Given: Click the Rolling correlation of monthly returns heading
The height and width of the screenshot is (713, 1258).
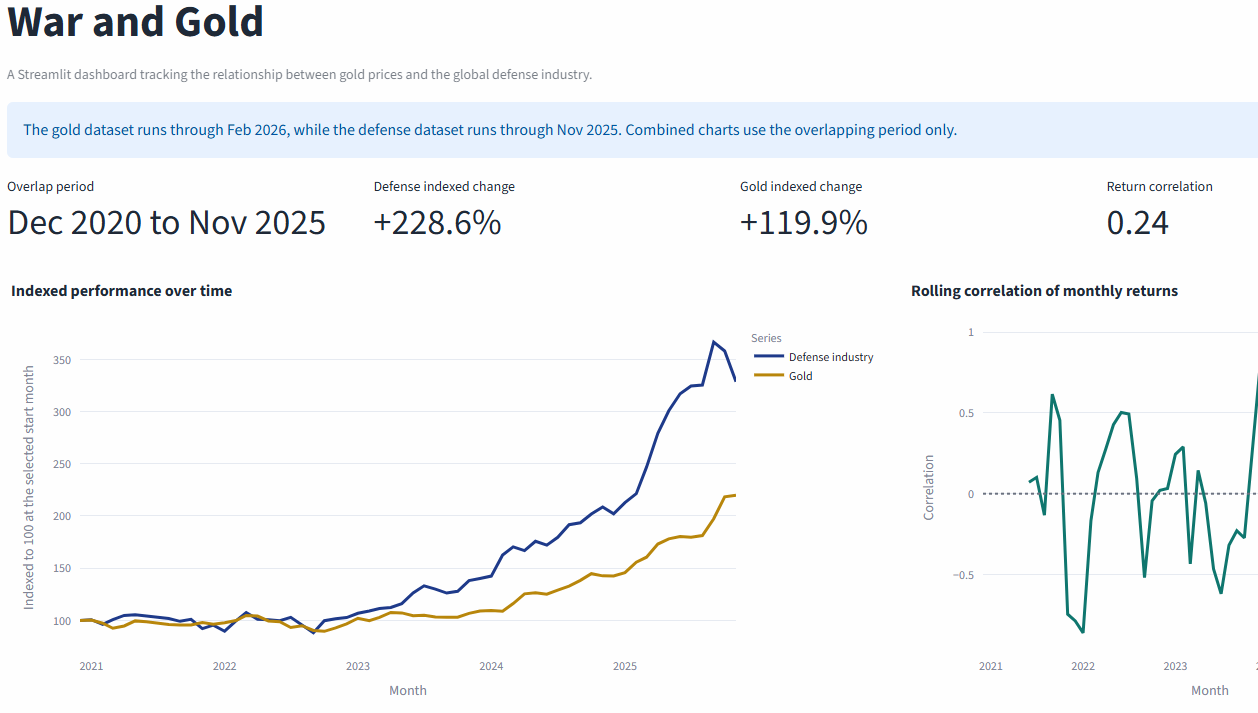Looking at the screenshot, I should tap(1044, 291).
